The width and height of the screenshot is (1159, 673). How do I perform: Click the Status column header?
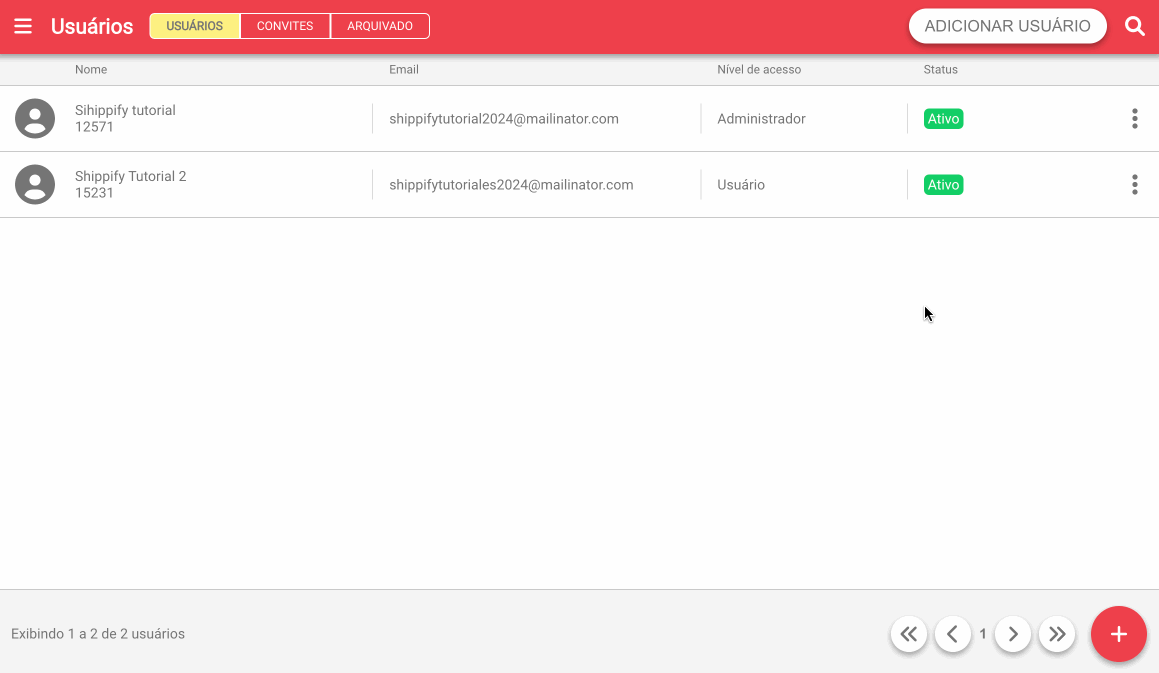pyautogui.click(x=940, y=70)
